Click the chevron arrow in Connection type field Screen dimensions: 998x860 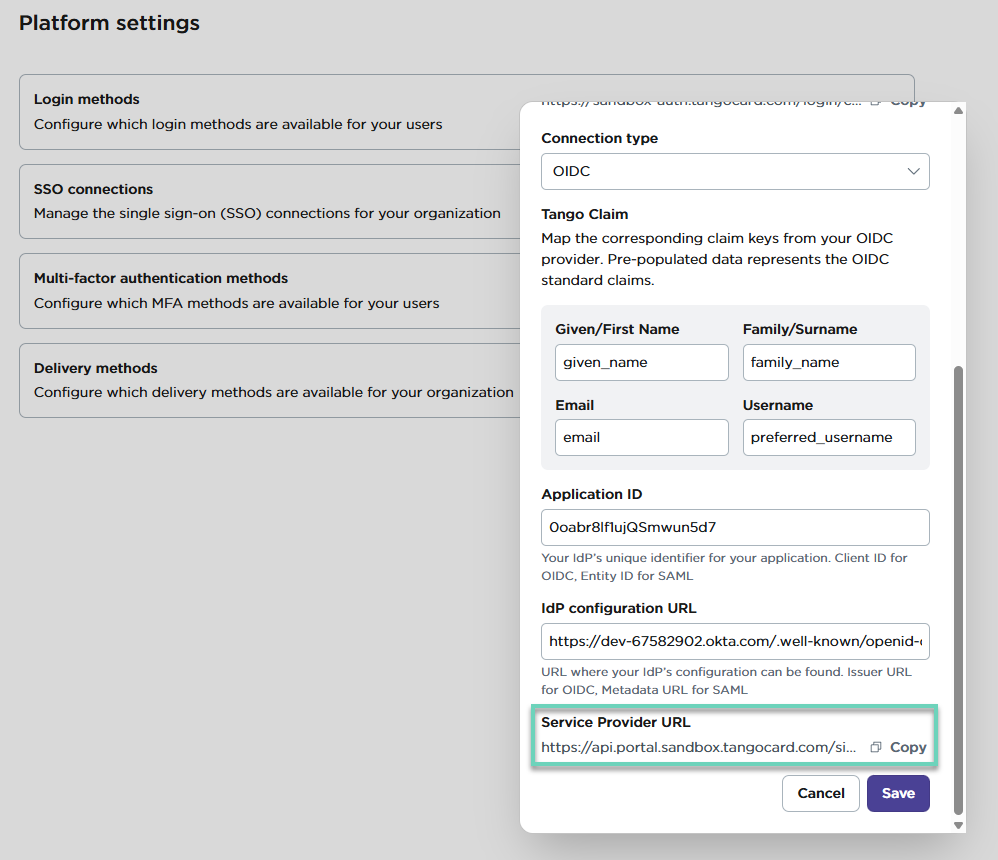coord(913,171)
